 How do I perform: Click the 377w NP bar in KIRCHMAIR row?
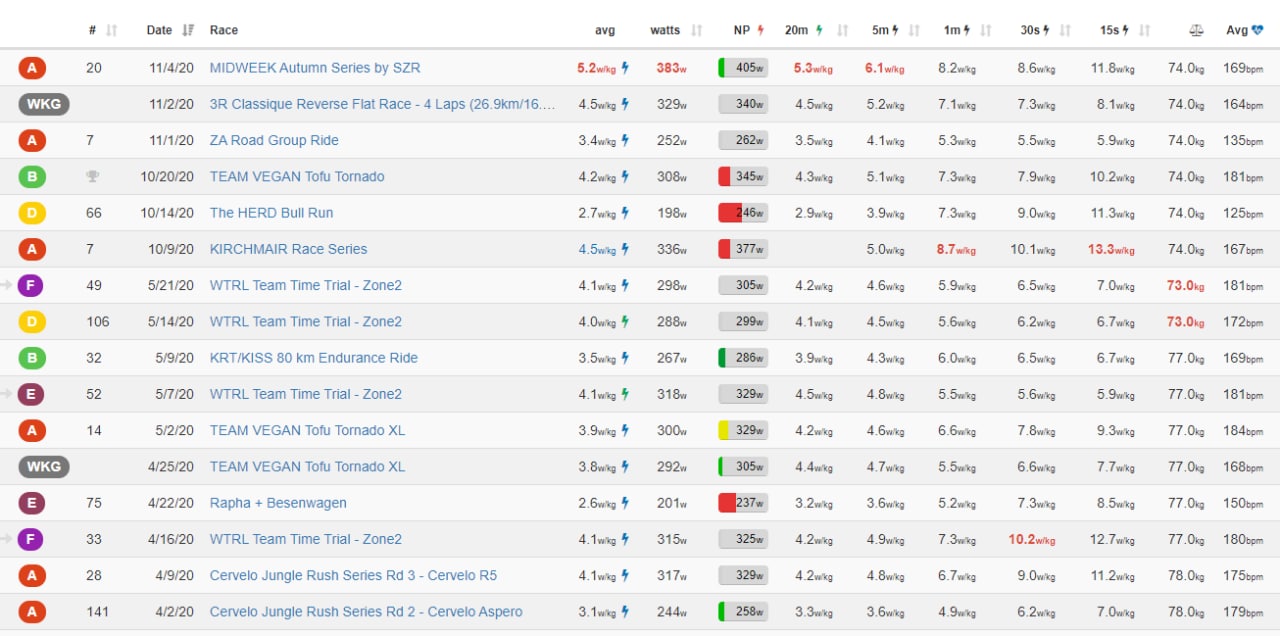pos(743,249)
